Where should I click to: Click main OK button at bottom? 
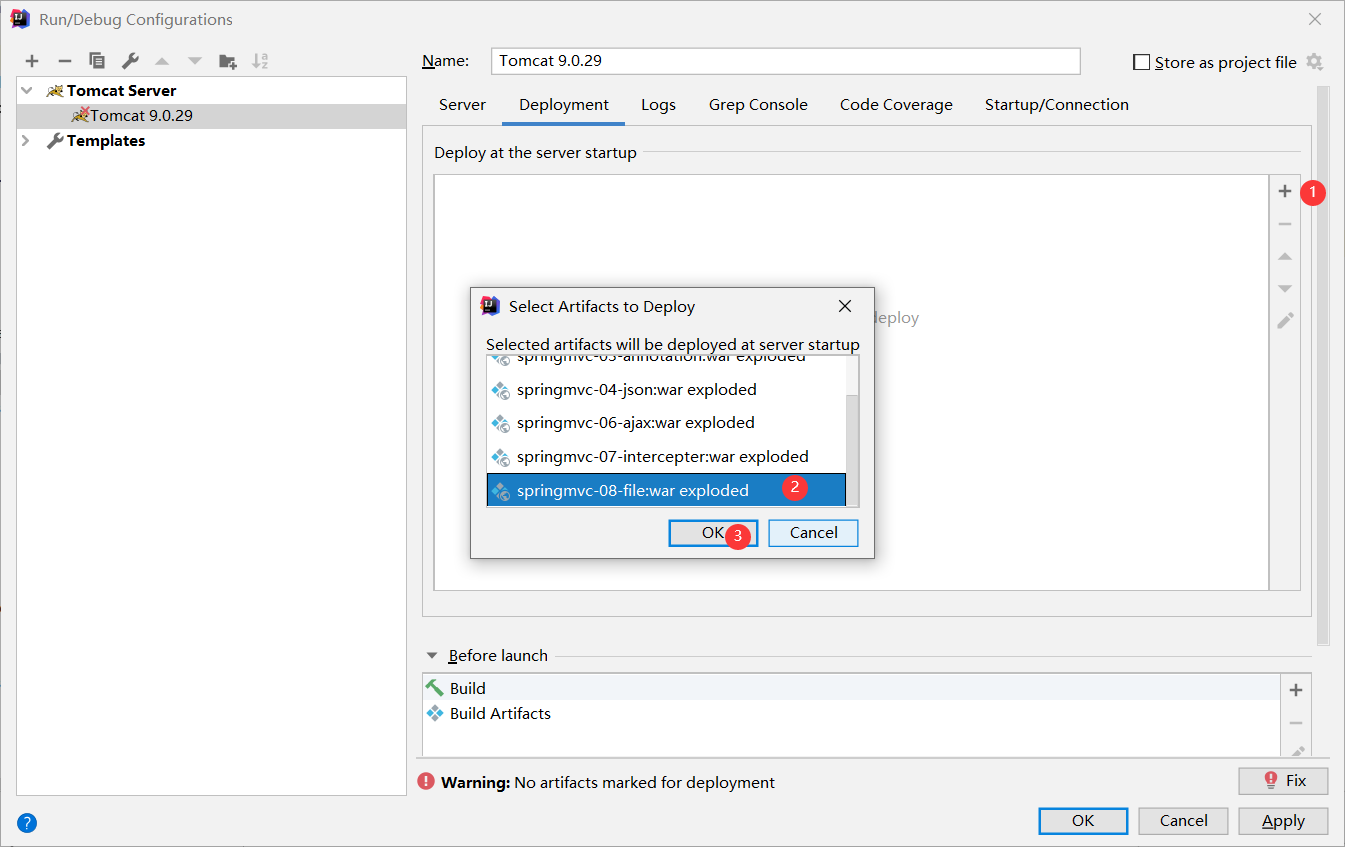pyautogui.click(x=1083, y=821)
